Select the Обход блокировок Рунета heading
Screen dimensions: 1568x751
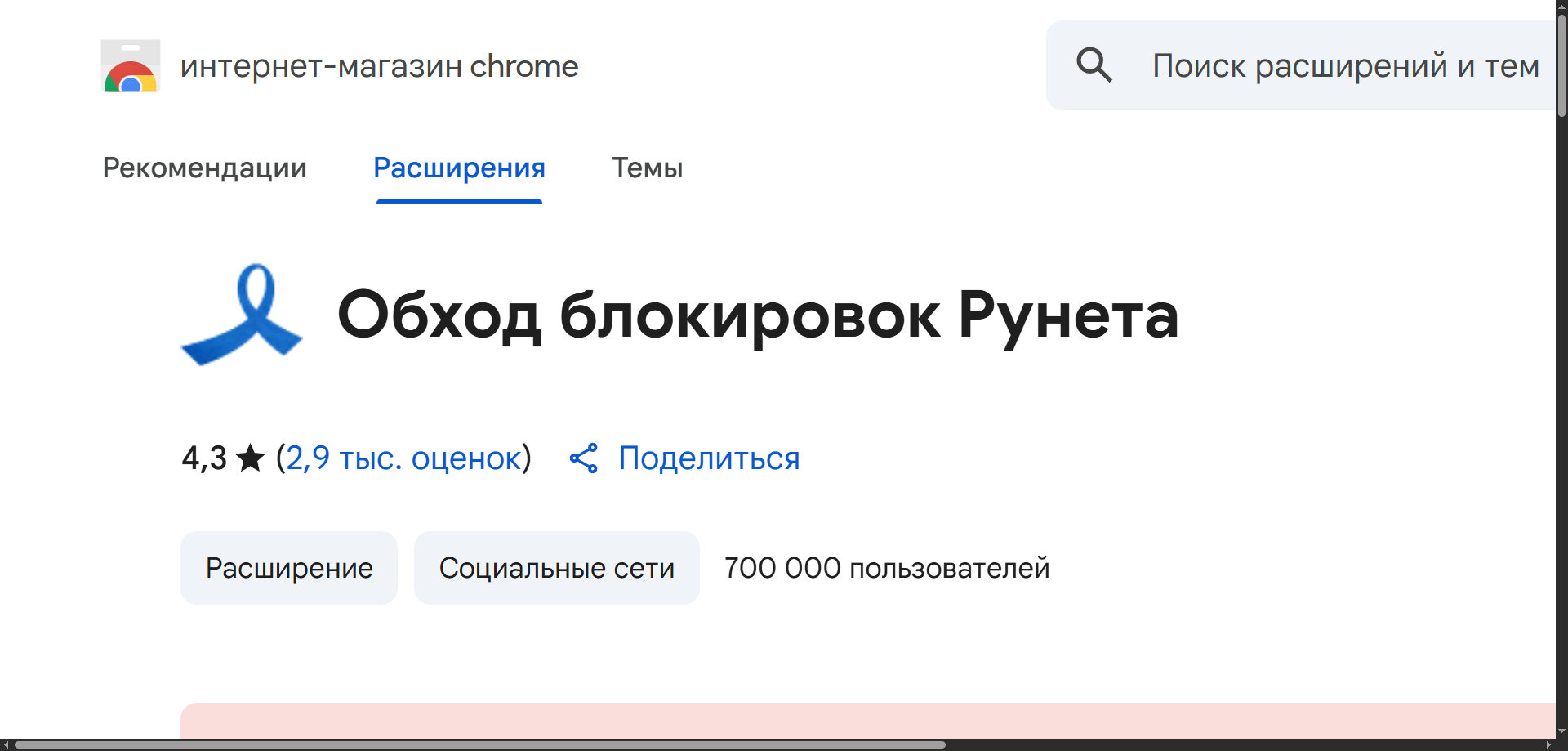pos(758,315)
